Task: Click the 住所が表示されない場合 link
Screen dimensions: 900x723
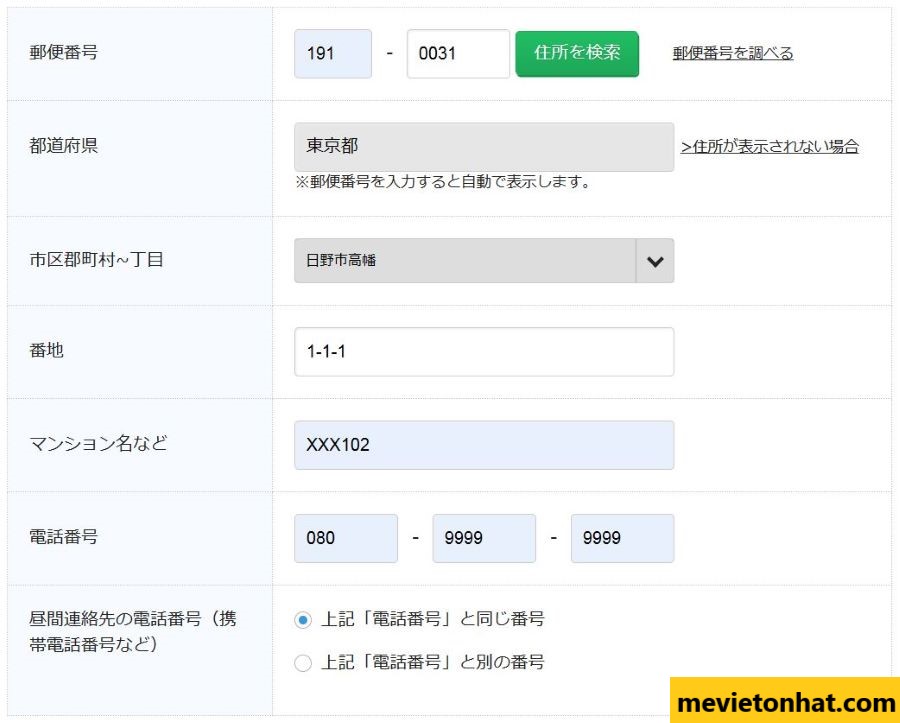Action: 769,147
